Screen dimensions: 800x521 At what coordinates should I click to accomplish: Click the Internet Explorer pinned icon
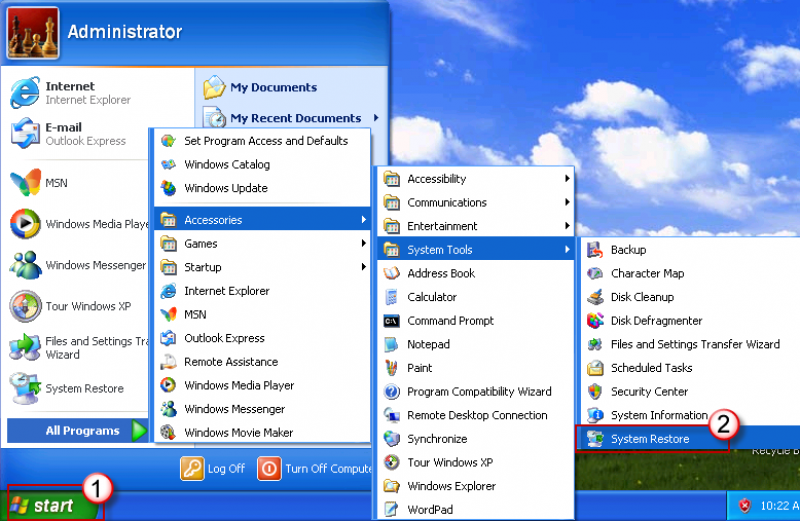[x=24, y=92]
